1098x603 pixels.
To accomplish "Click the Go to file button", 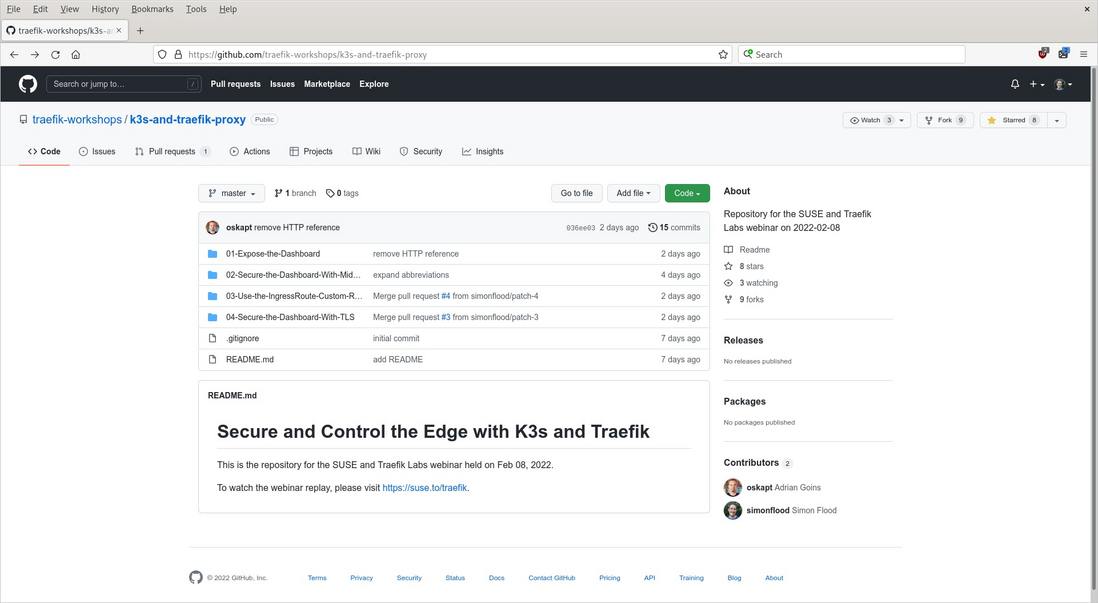I will pos(576,193).
